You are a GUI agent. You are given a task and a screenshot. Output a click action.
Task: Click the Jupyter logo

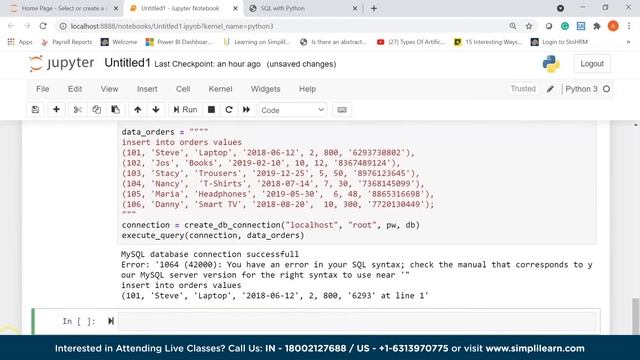pos(62,63)
